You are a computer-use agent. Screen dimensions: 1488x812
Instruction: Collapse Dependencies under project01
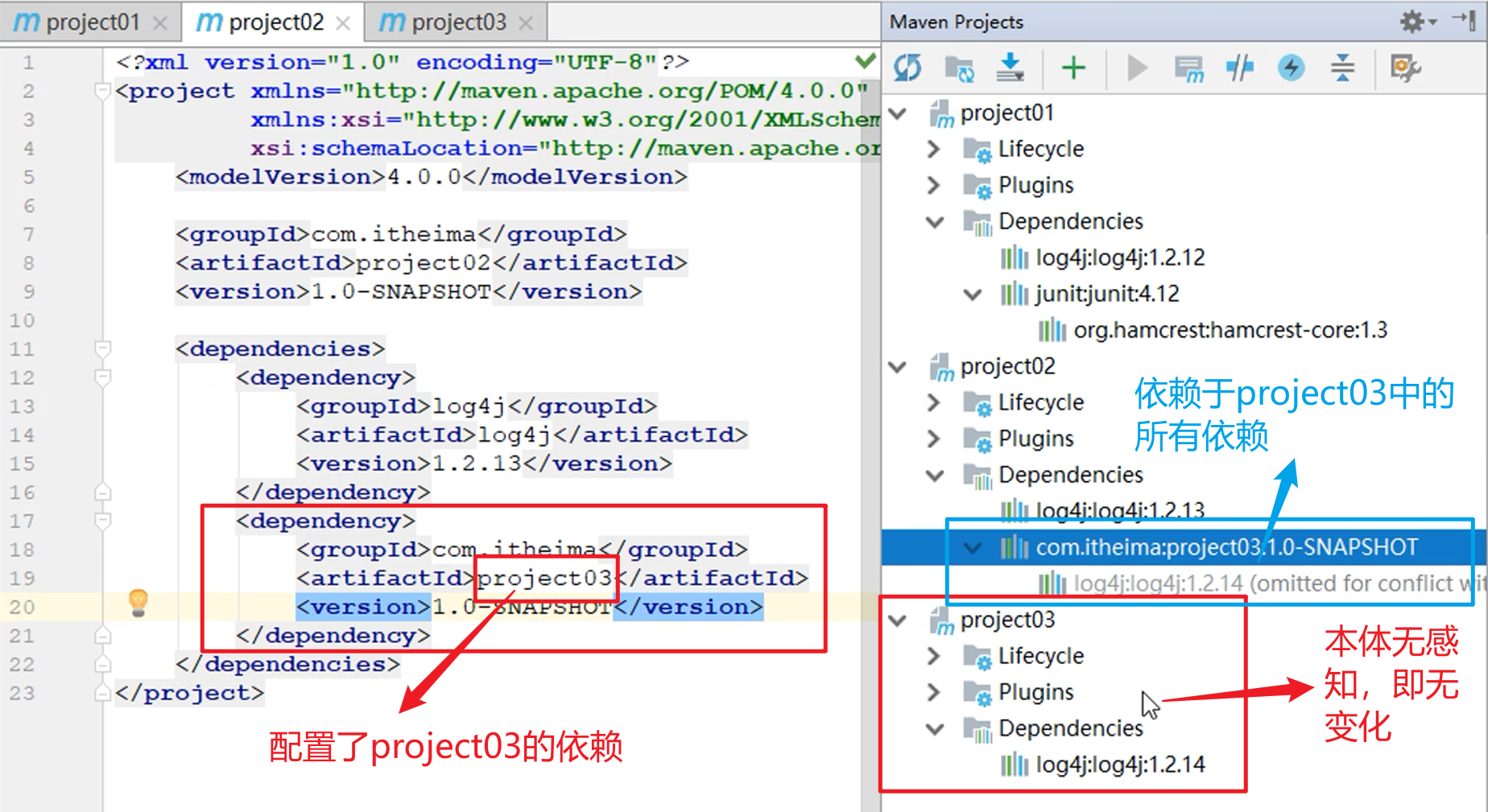click(x=934, y=222)
